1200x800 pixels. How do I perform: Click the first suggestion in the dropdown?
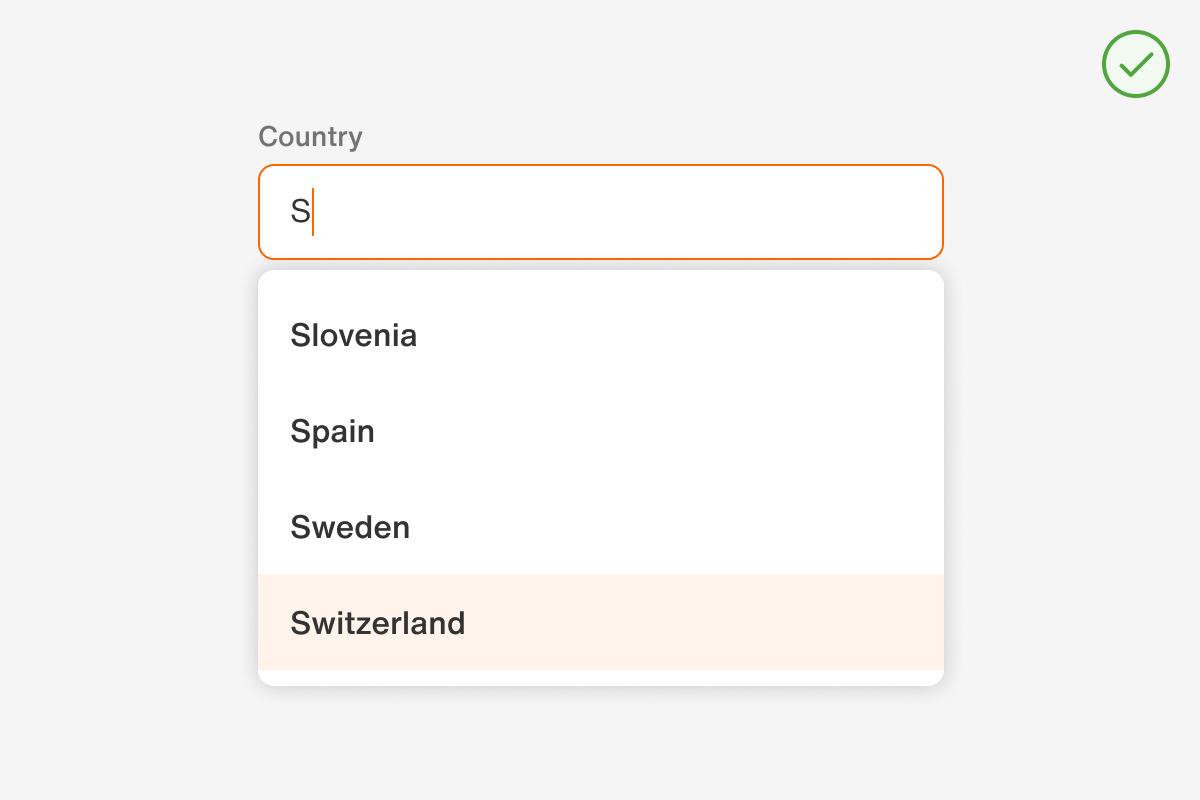[353, 335]
